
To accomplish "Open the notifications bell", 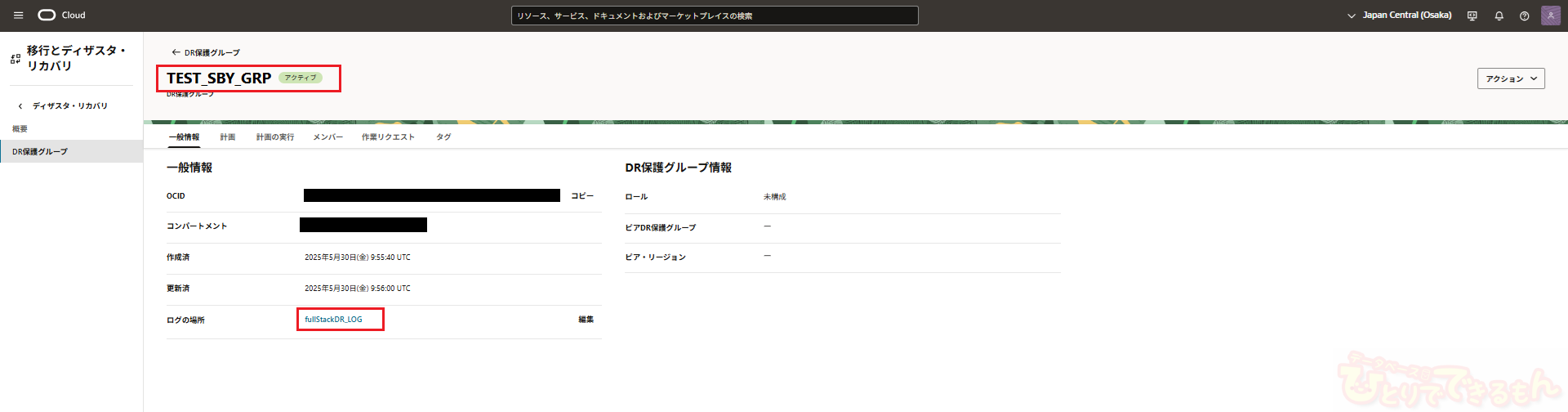I will pyautogui.click(x=1499, y=16).
